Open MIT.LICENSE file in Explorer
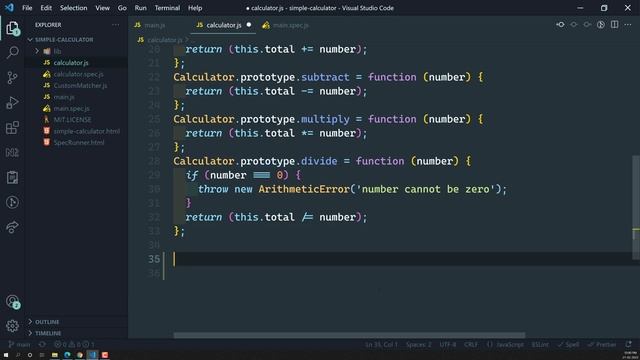 72,120
